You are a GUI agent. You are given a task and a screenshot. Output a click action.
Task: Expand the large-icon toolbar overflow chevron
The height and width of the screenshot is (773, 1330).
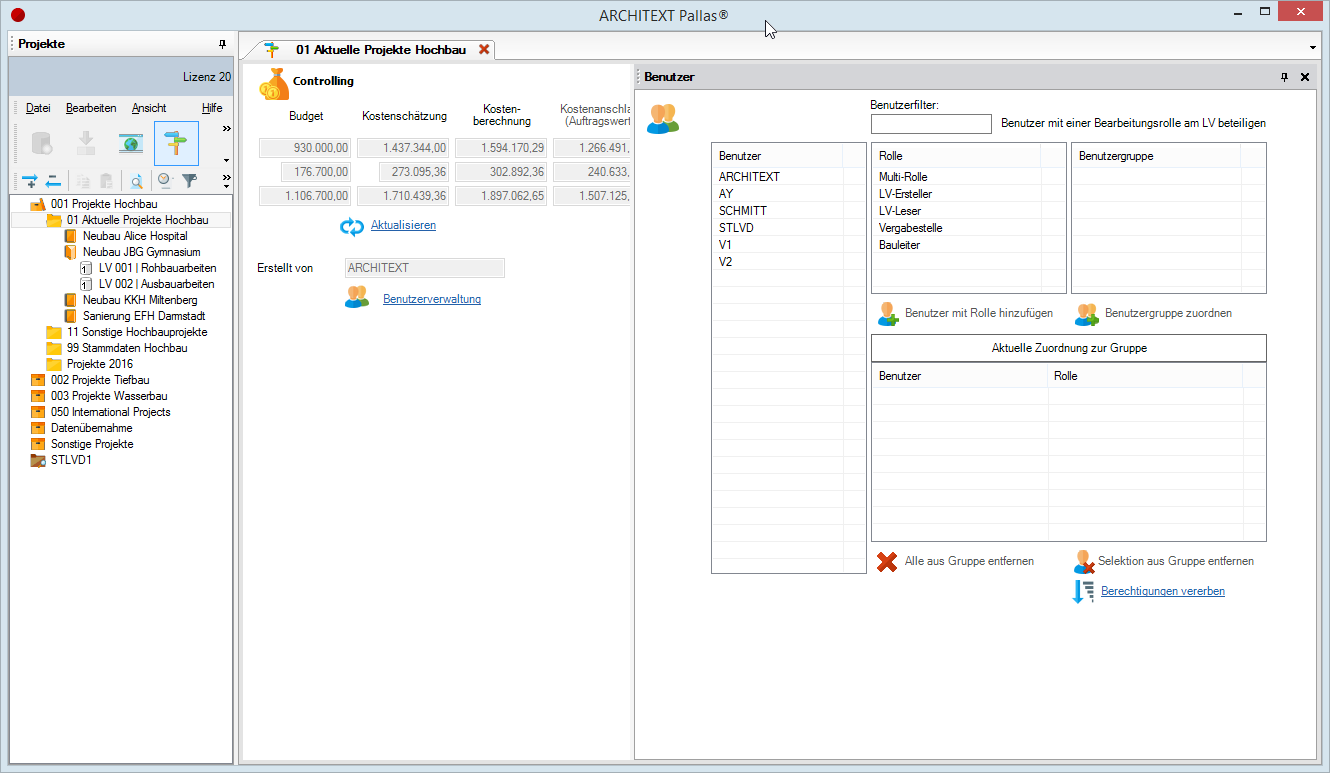pyautogui.click(x=226, y=128)
